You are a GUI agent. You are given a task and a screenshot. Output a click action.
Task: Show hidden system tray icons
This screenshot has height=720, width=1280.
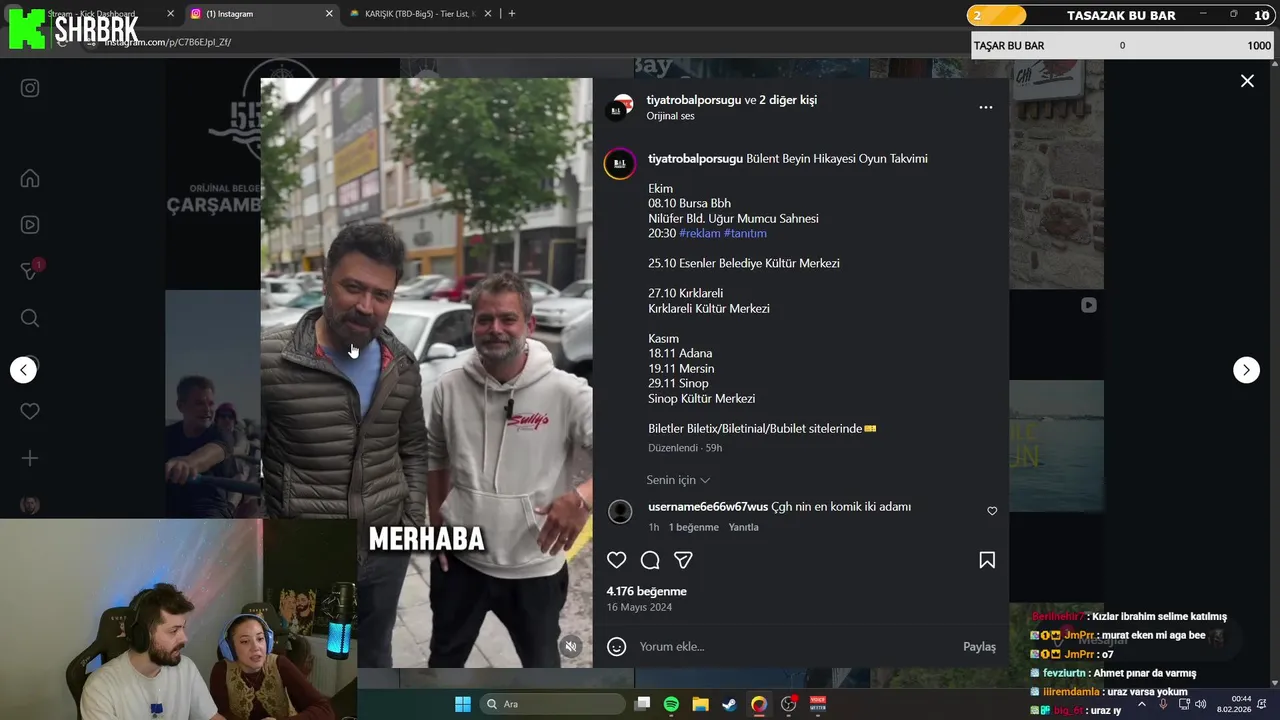tap(1142, 704)
